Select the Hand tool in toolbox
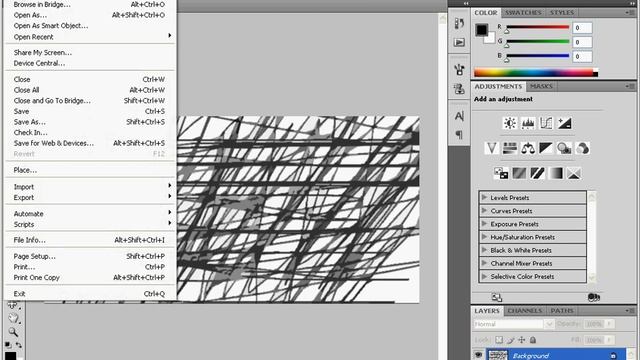Image resolution: width=640 pixels, height=360 pixels. 13,318
